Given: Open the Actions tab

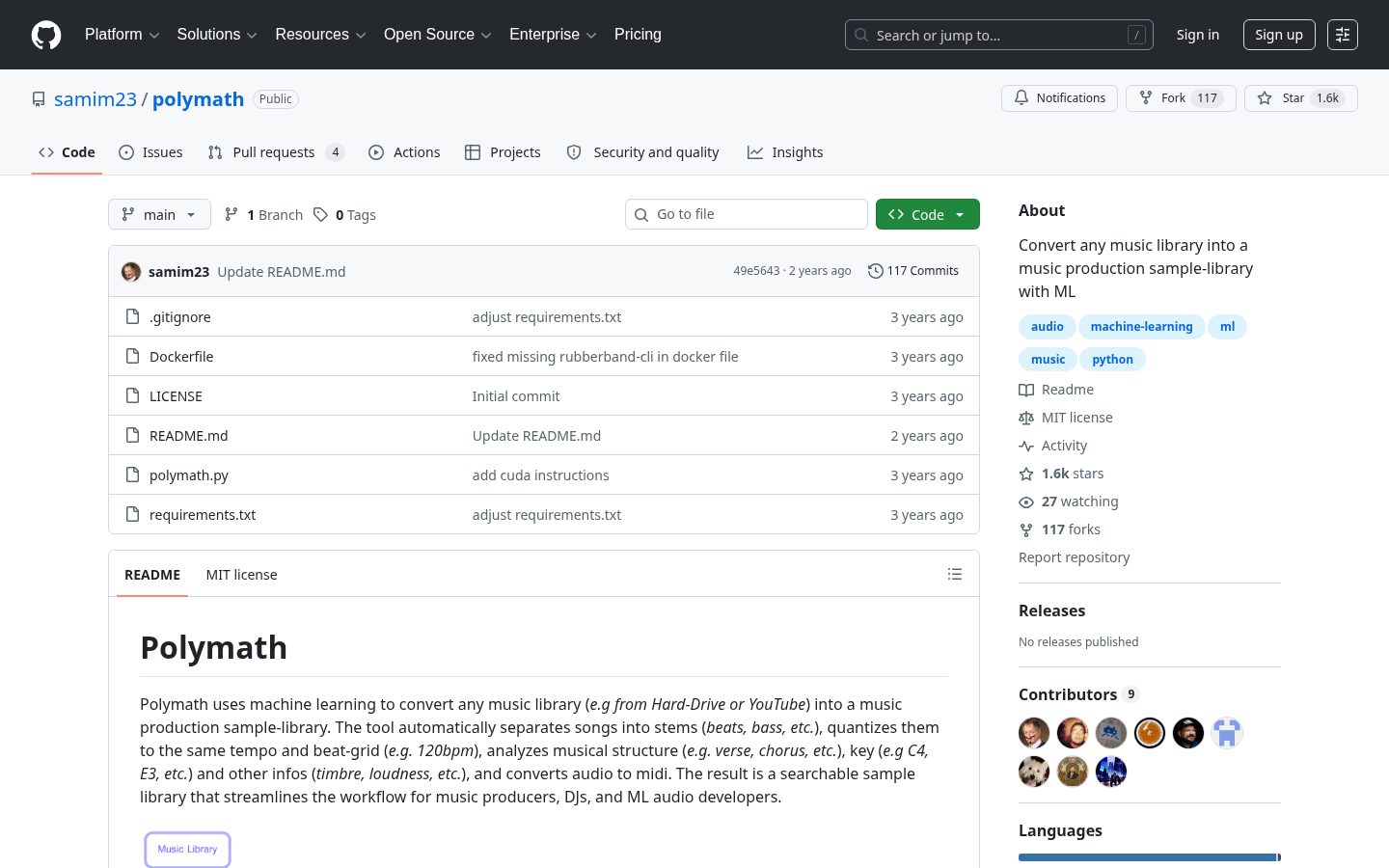Looking at the screenshot, I should [404, 152].
